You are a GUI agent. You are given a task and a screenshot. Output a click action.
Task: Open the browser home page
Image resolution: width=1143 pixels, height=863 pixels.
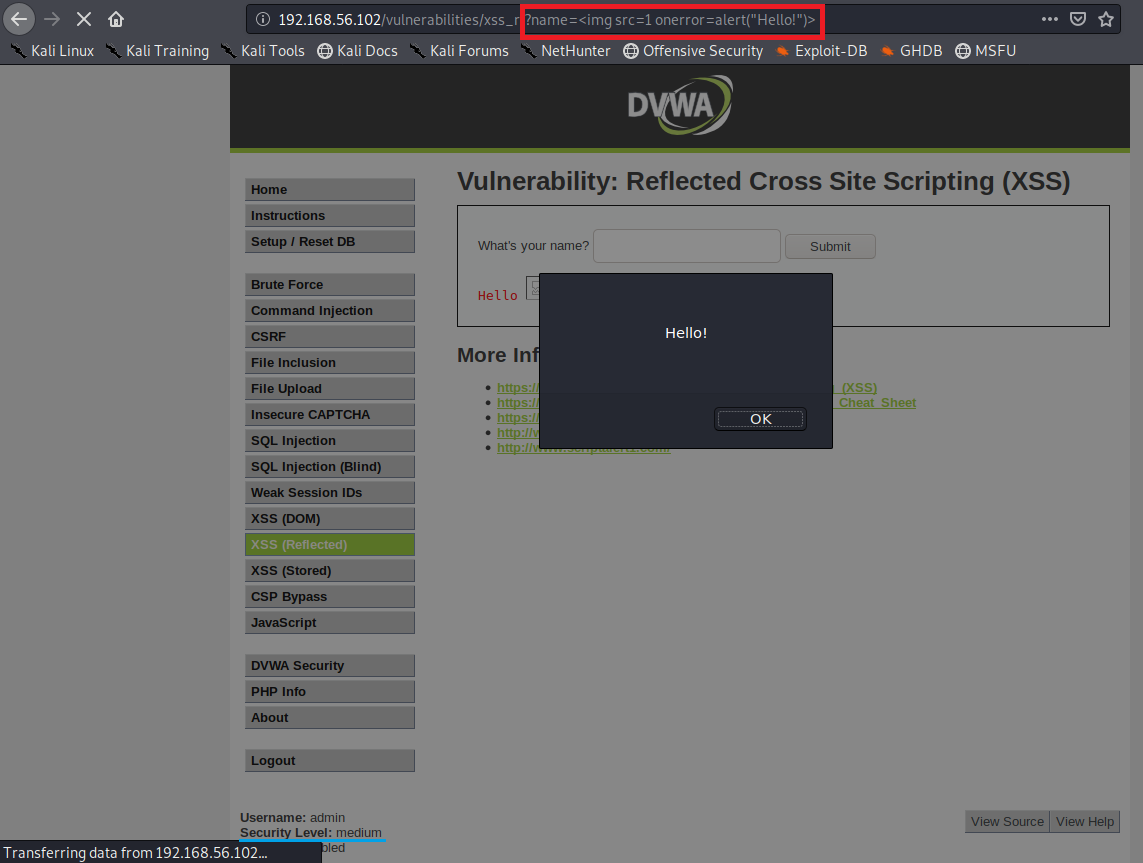tap(116, 19)
